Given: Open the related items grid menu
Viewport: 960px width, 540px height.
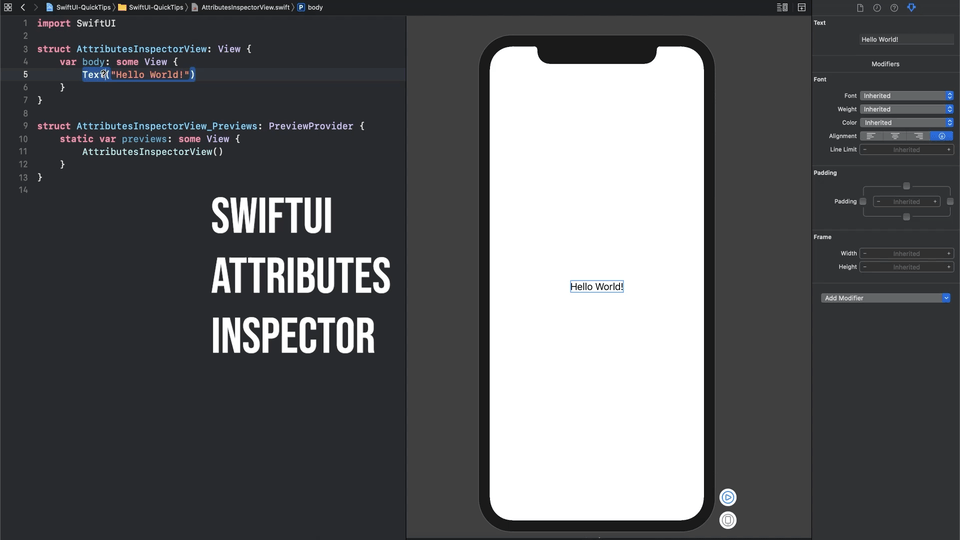Looking at the screenshot, I should pyautogui.click(x=8, y=7).
